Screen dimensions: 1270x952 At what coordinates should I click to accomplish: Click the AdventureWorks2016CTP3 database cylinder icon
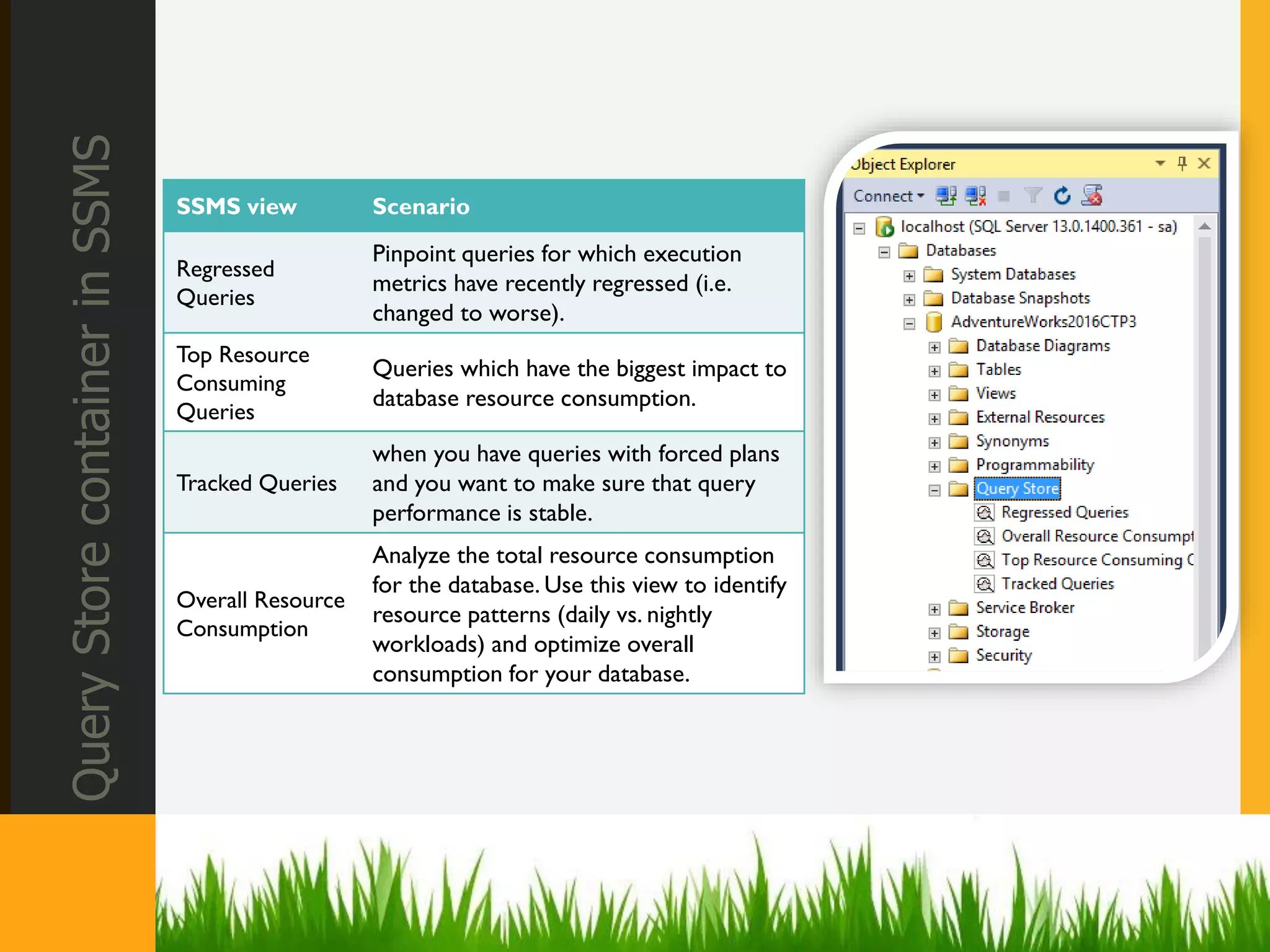click(934, 322)
